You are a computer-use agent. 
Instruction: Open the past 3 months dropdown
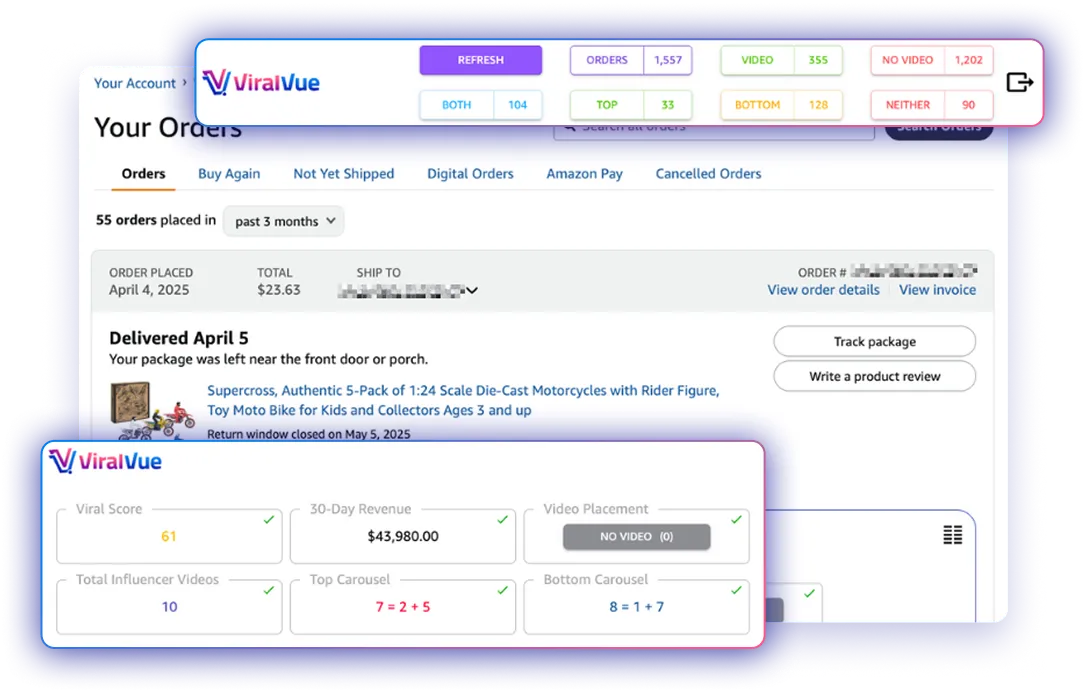click(x=284, y=221)
